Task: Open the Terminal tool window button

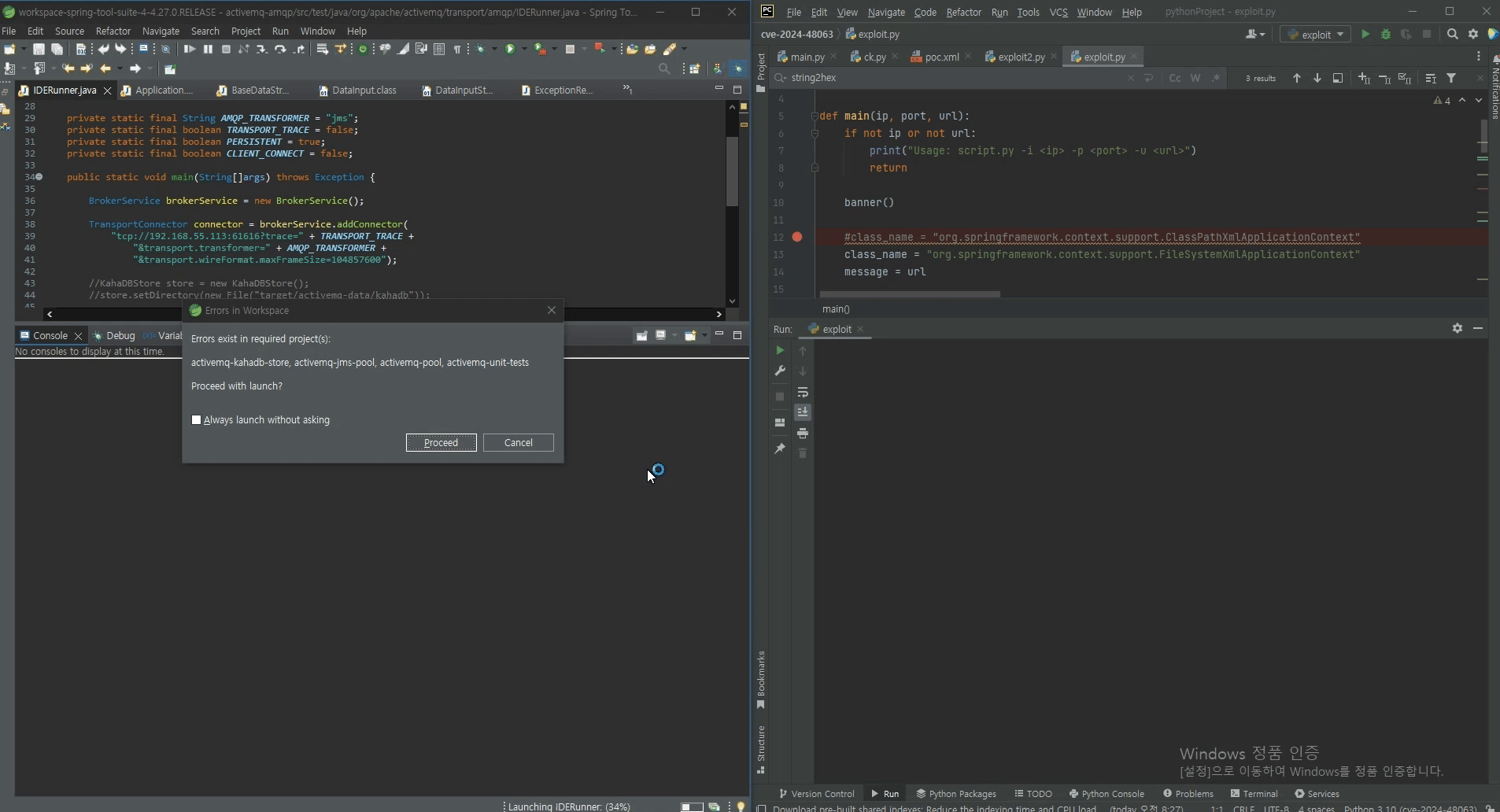Action: [x=1254, y=793]
